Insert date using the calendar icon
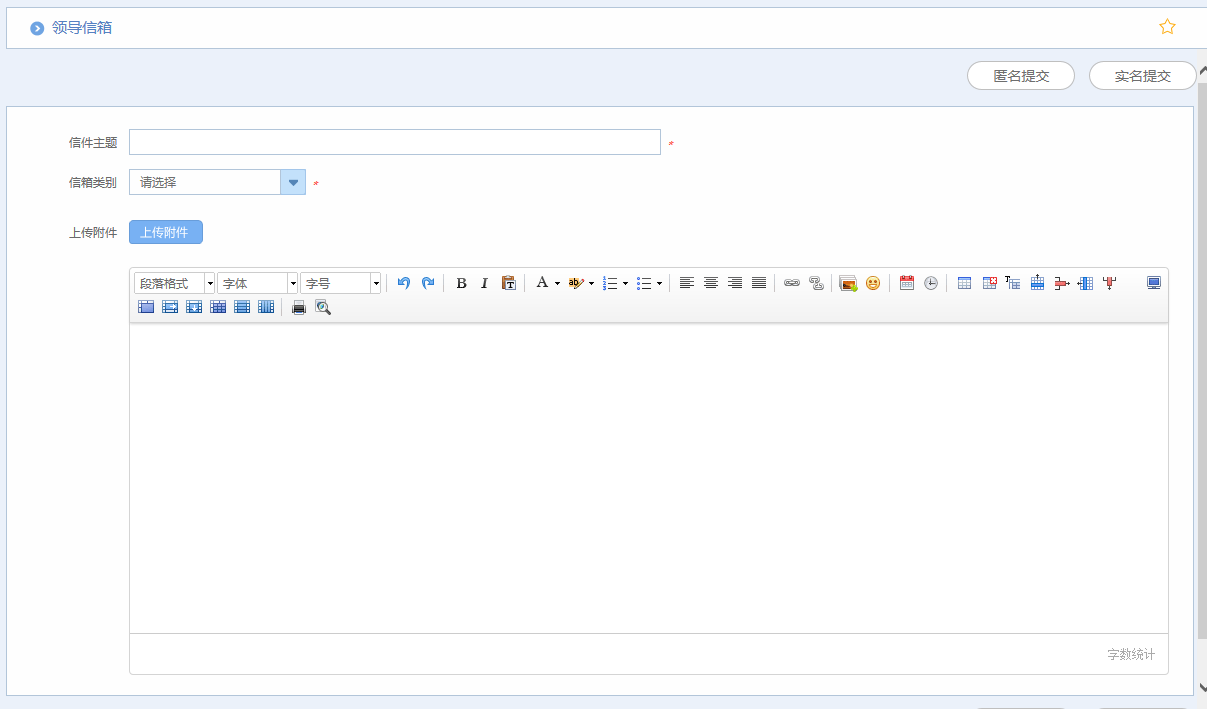 point(907,283)
